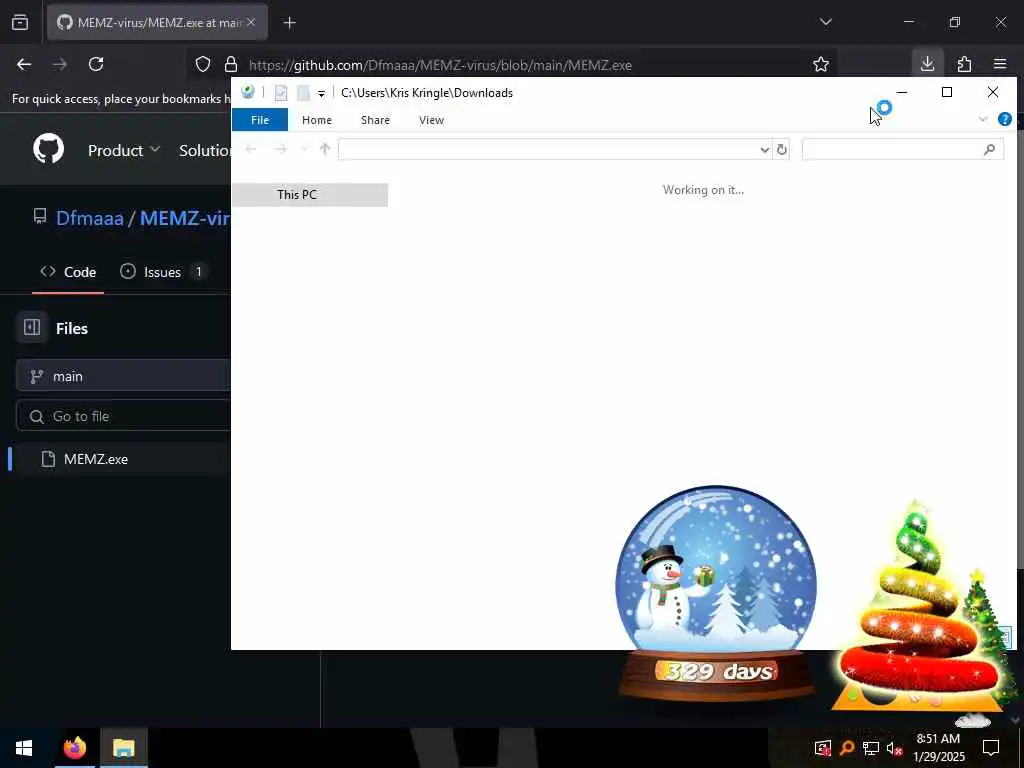Open the clock showing 8:51 AM
The height and width of the screenshot is (768, 1024).
938,747
